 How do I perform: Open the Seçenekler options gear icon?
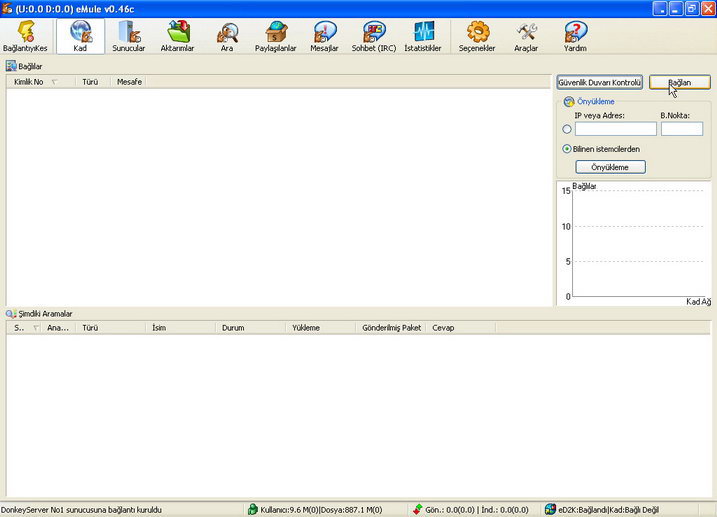[477, 36]
